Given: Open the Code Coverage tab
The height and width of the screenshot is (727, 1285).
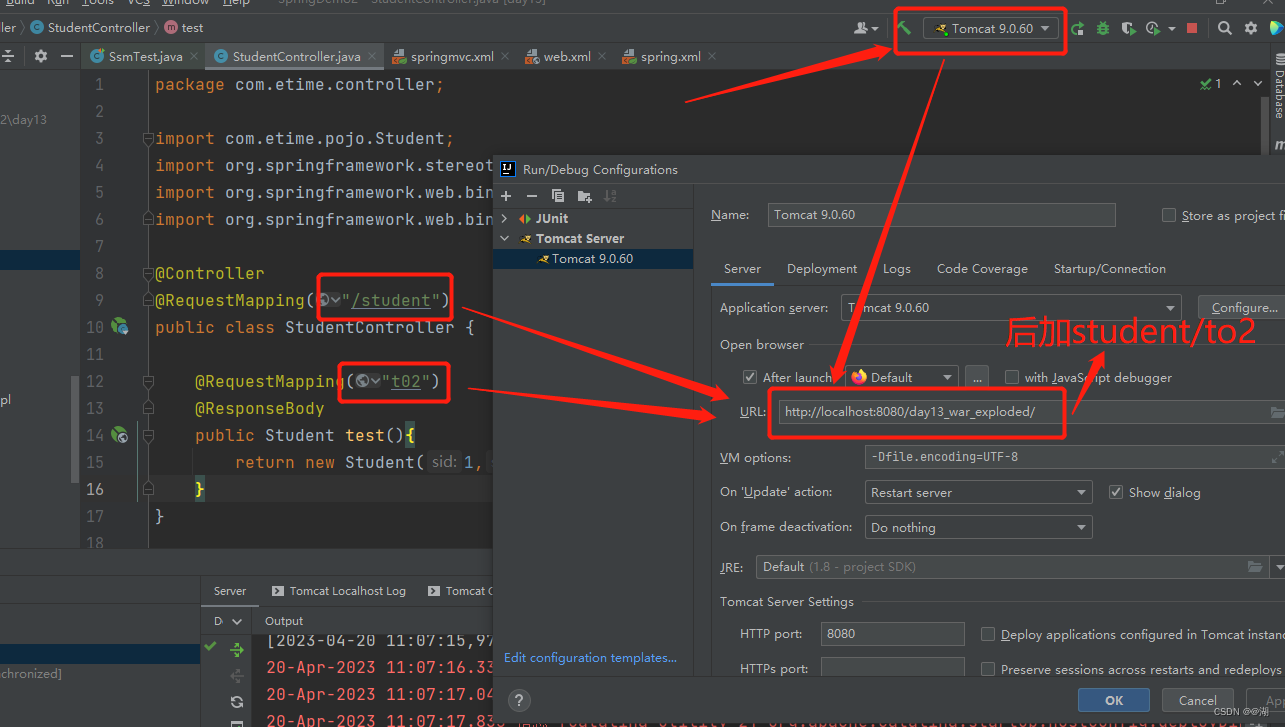Looking at the screenshot, I should tap(982, 269).
